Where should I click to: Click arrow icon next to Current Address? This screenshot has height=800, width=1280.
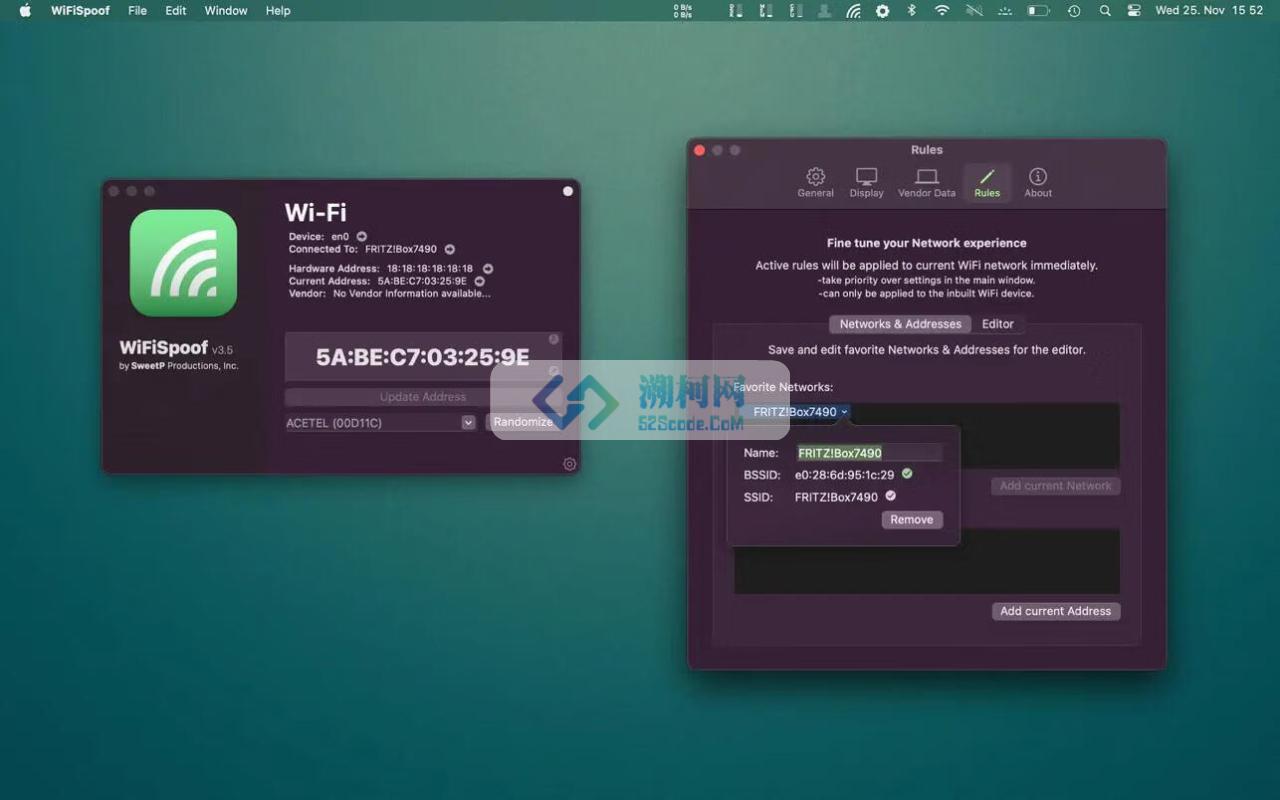480,281
